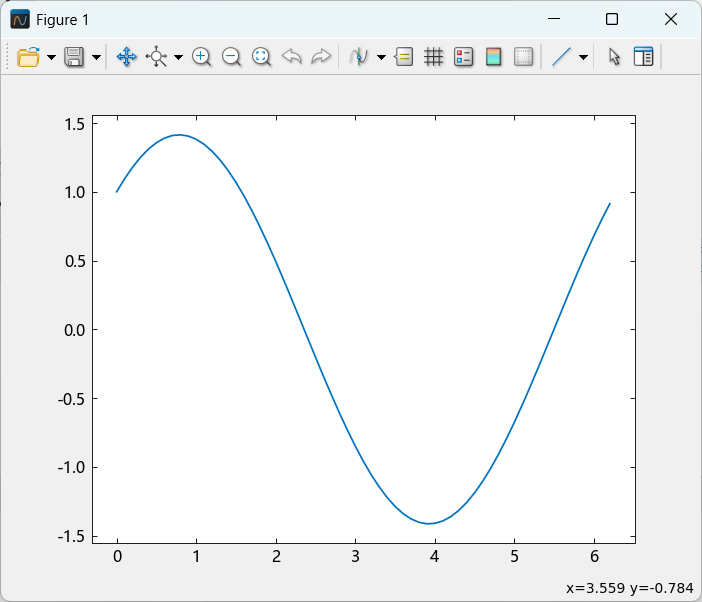This screenshot has height=602, width=702.
Task: Toggle the legend icon
Action: [x=463, y=57]
